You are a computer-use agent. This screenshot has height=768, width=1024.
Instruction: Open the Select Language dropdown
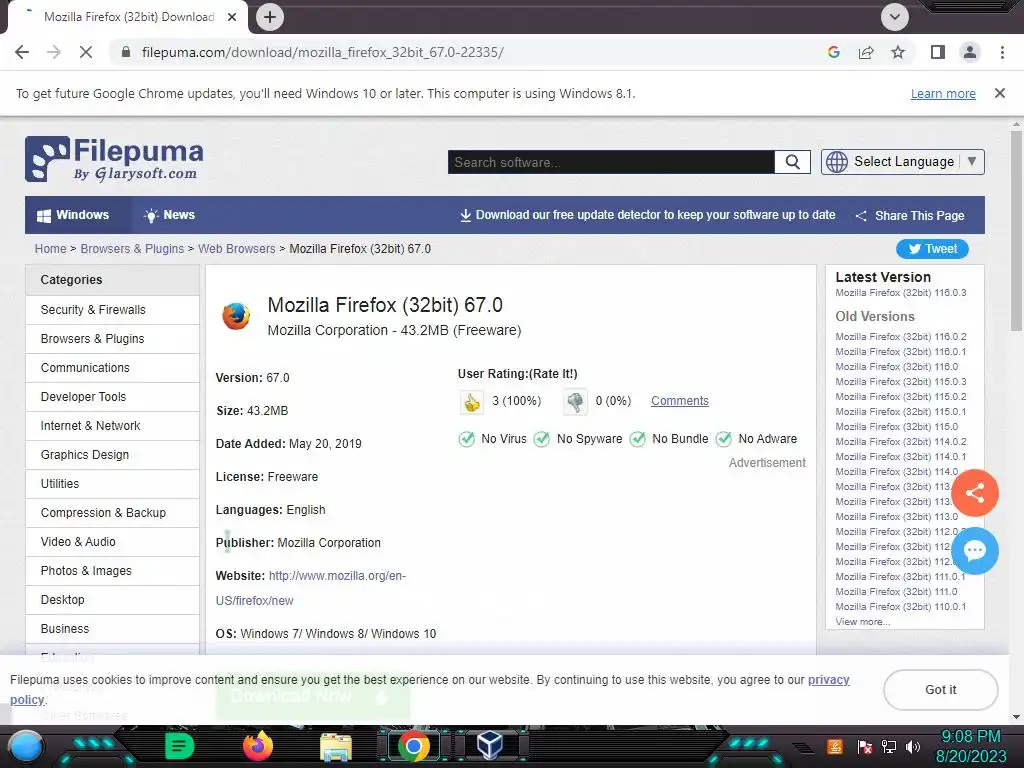[x=903, y=162]
